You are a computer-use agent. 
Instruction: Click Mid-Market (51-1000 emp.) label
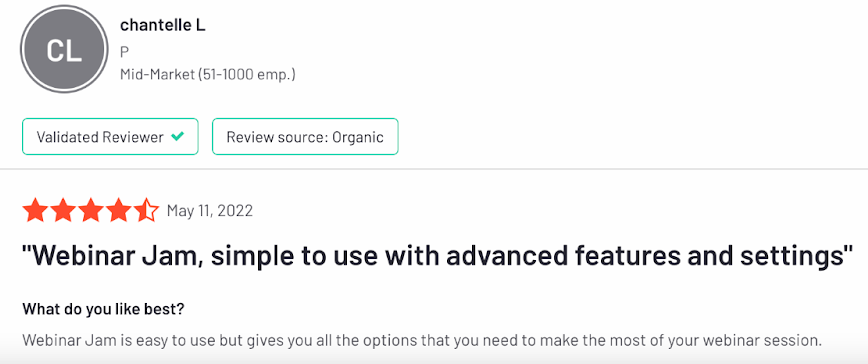[208, 74]
